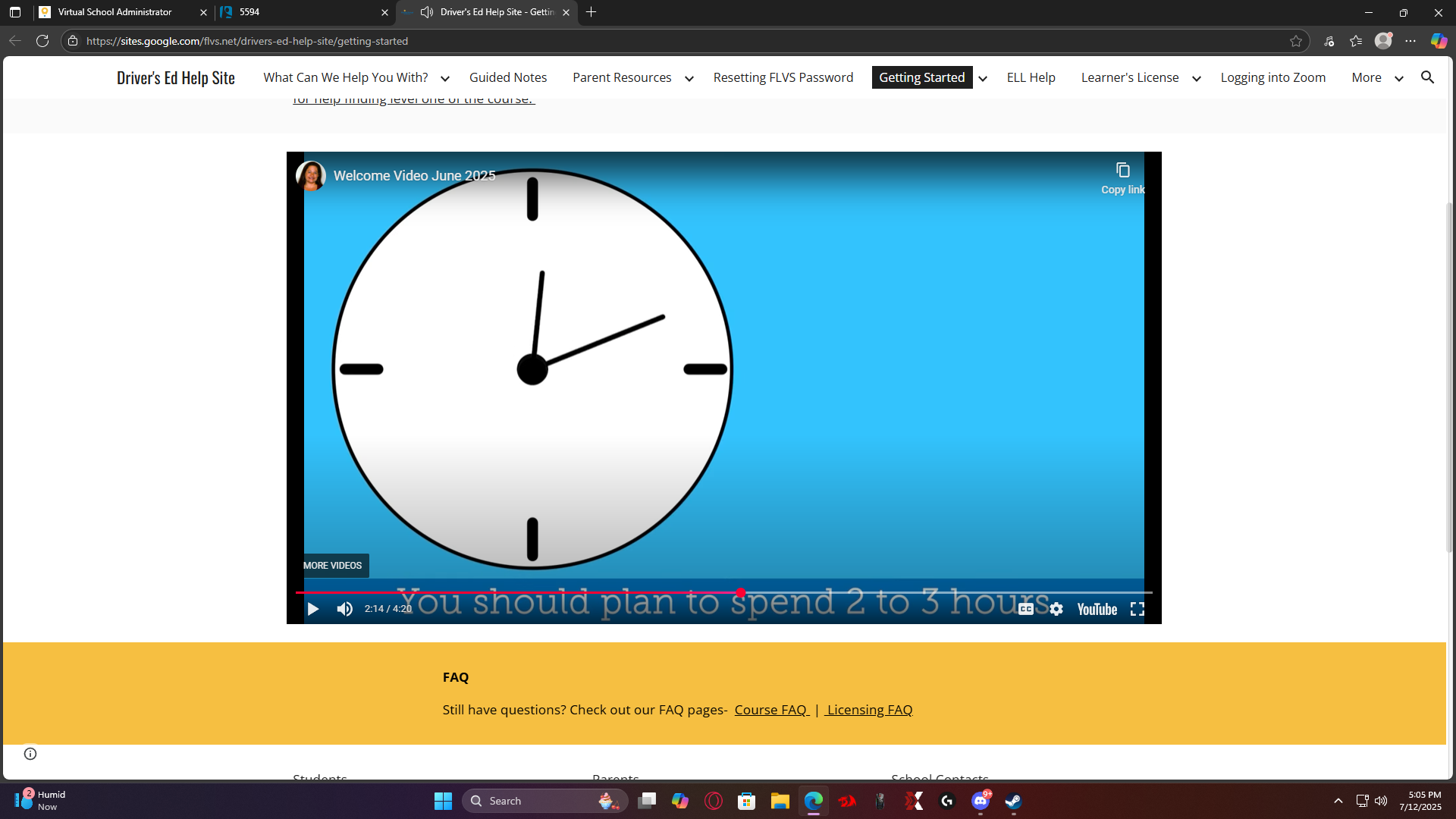Expand the Parent Resources dropdown arrow
This screenshot has width=1456, height=819.
[689, 78]
